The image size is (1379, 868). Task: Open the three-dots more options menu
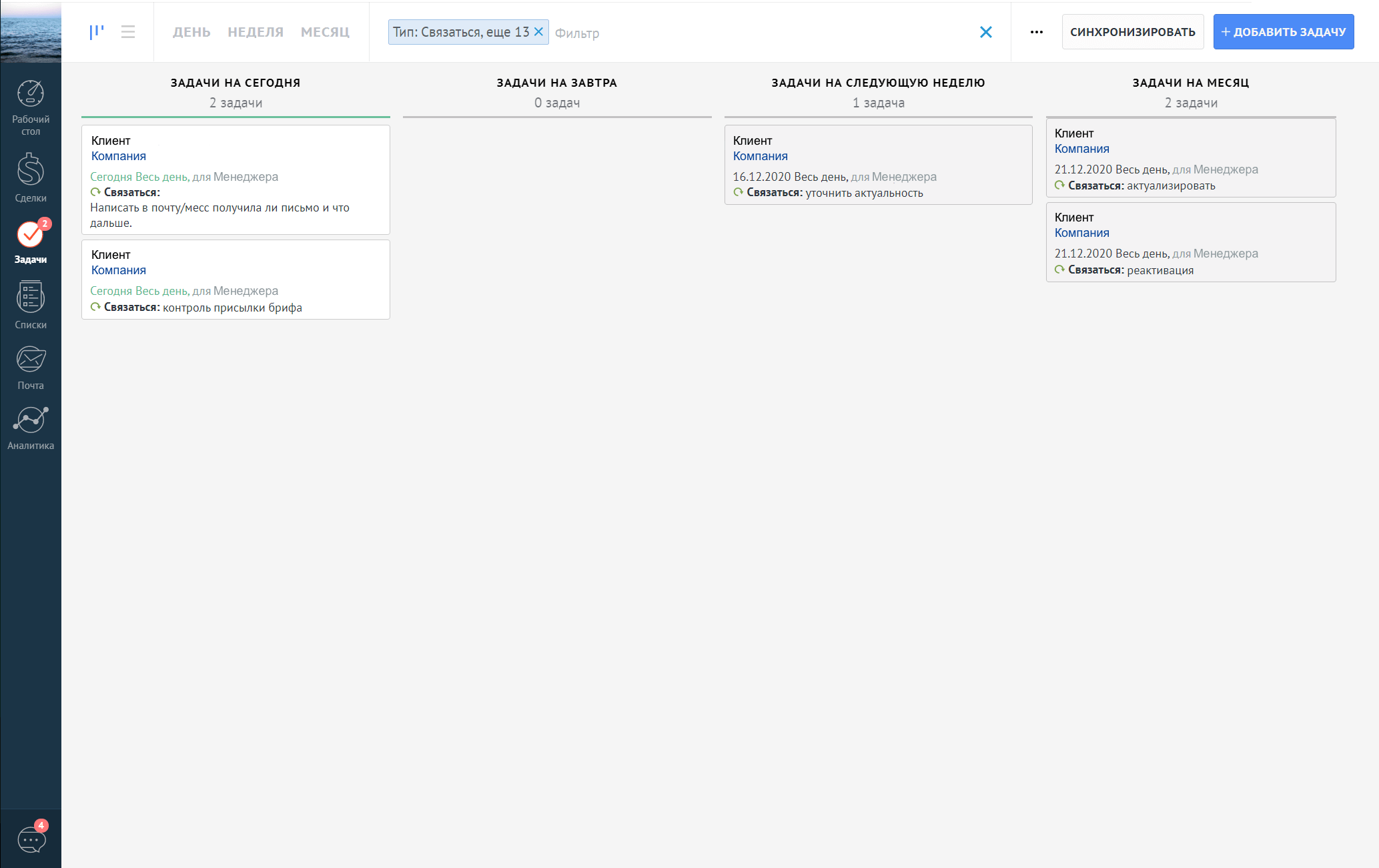(x=1036, y=32)
